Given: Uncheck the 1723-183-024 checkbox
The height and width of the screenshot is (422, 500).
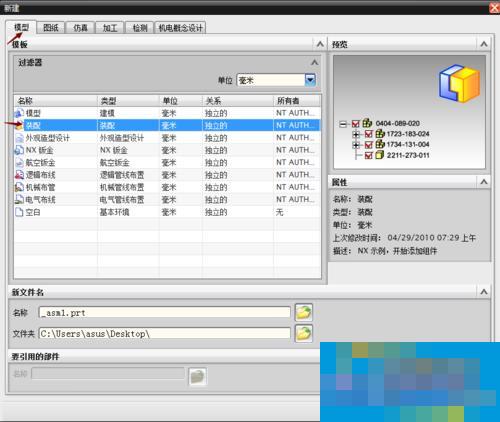Looking at the screenshot, I should point(368,134).
